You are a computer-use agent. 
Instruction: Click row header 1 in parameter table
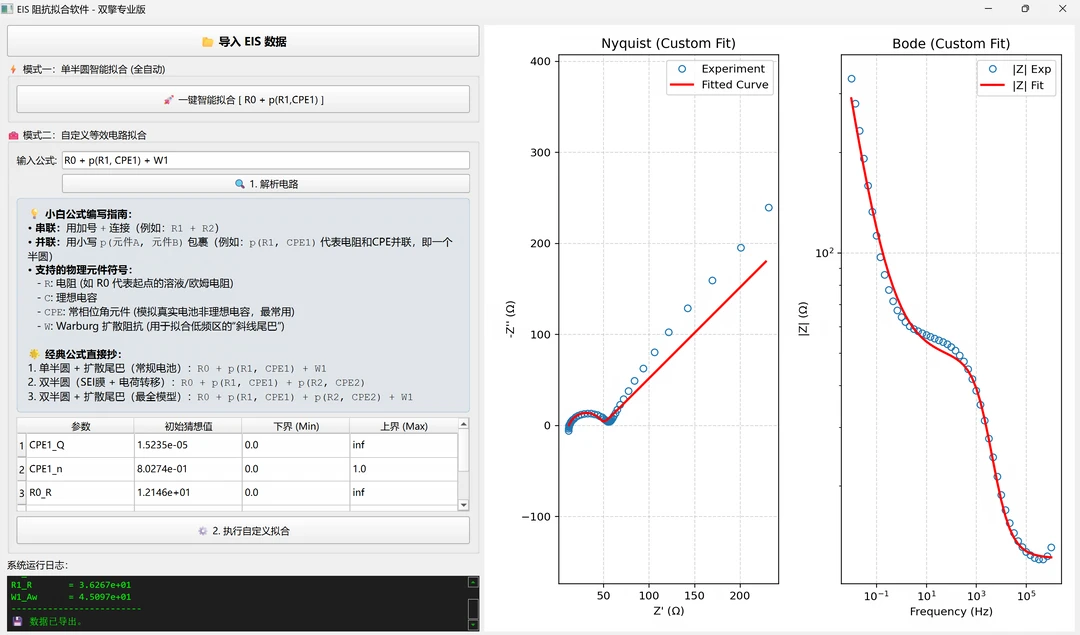pyautogui.click(x=21, y=446)
